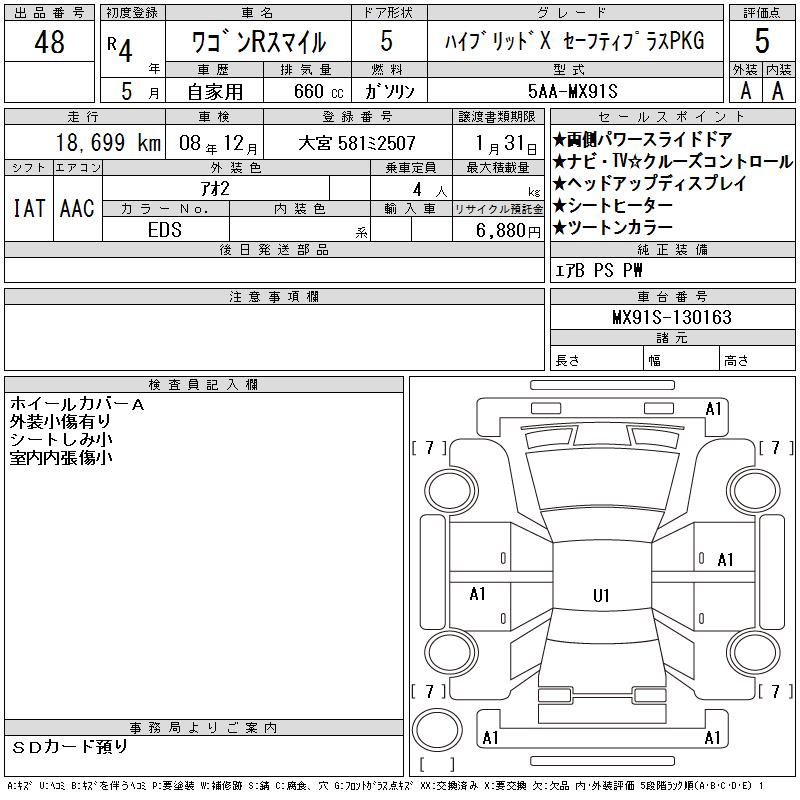Click inspector note シートしみ小
The height and width of the screenshot is (800, 800).
(61, 440)
